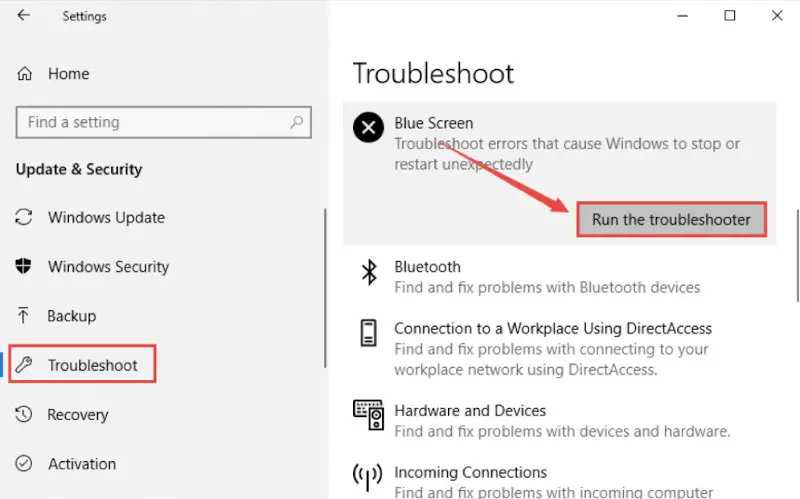Minimize the Settings window
The width and height of the screenshot is (800, 499).
[x=683, y=16]
